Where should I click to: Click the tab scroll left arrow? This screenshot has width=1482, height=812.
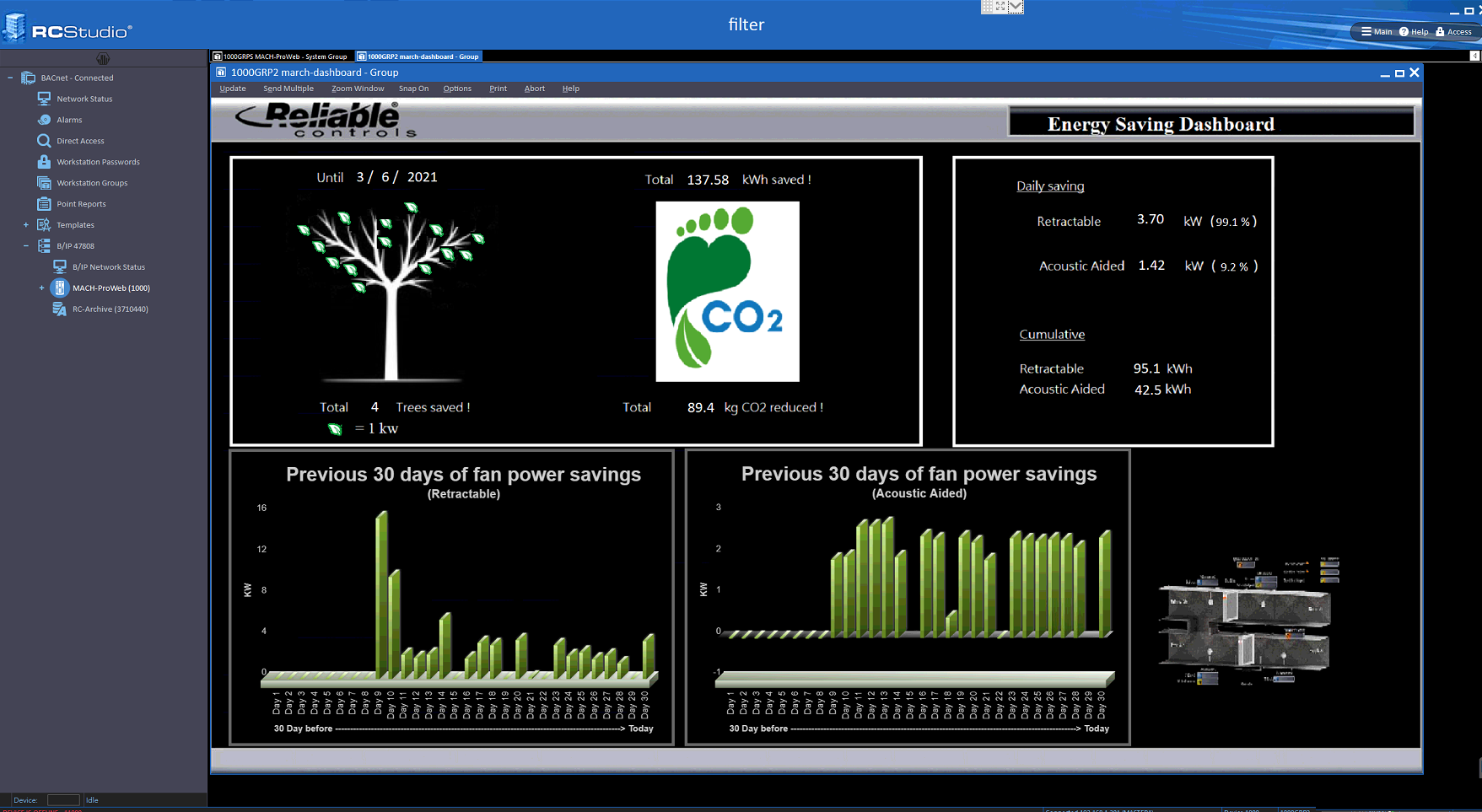1474,56
